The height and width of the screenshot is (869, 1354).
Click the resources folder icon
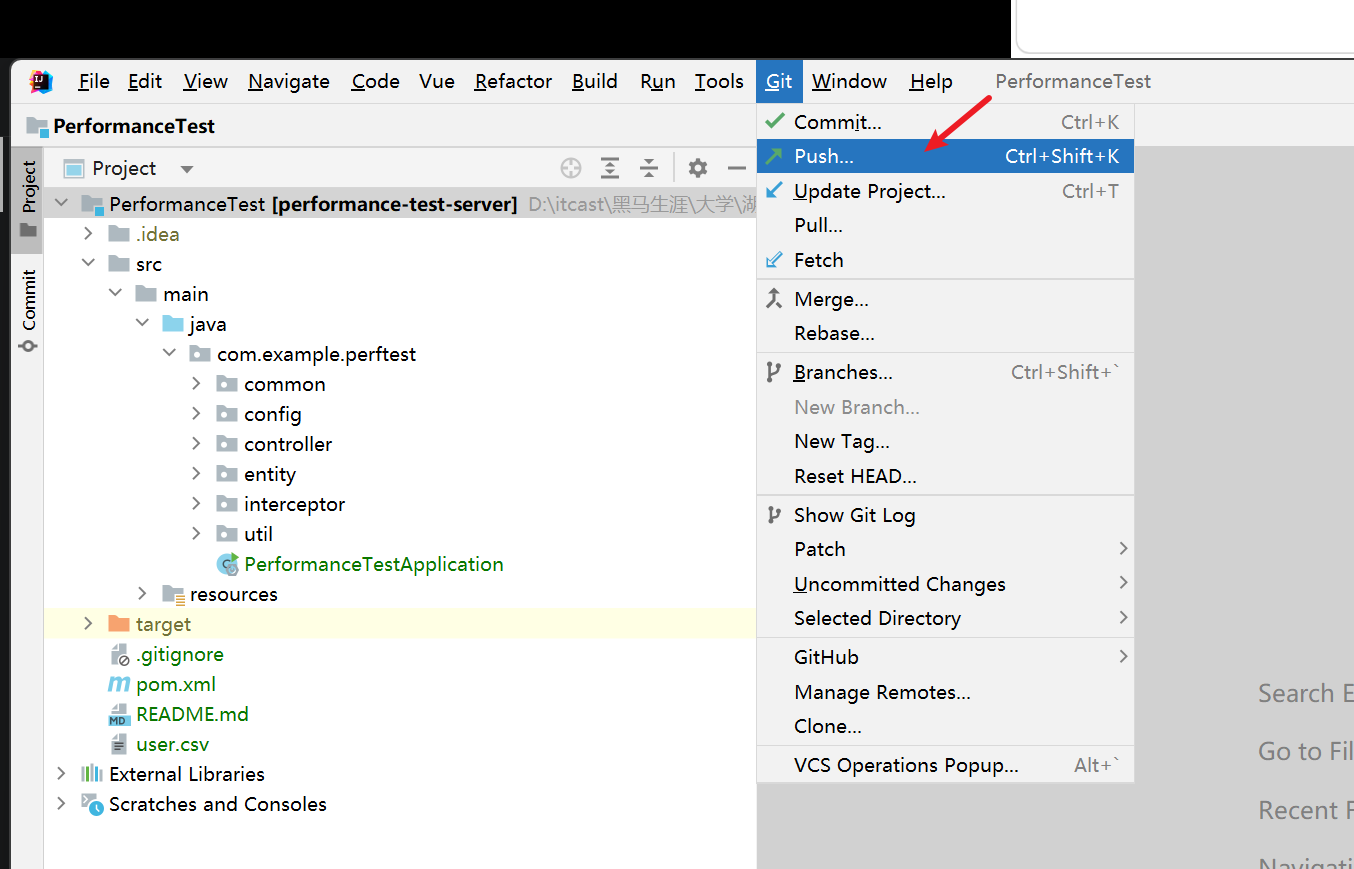point(173,594)
